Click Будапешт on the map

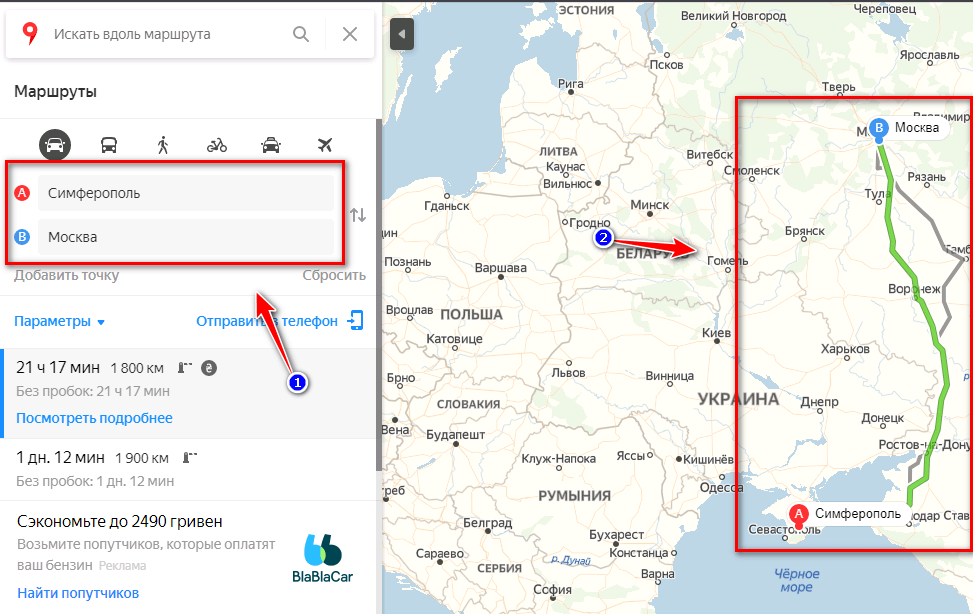point(455,435)
